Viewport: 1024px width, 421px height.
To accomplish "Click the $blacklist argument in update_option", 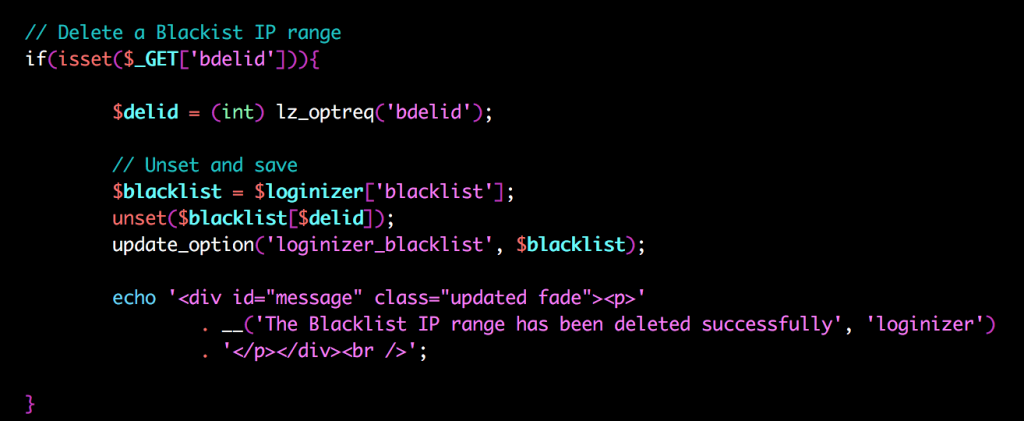I will coord(571,245).
